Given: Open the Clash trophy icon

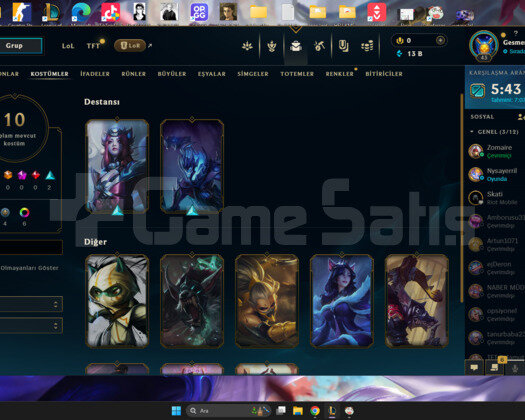Looking at the screenshot, I should click(272, 46).
